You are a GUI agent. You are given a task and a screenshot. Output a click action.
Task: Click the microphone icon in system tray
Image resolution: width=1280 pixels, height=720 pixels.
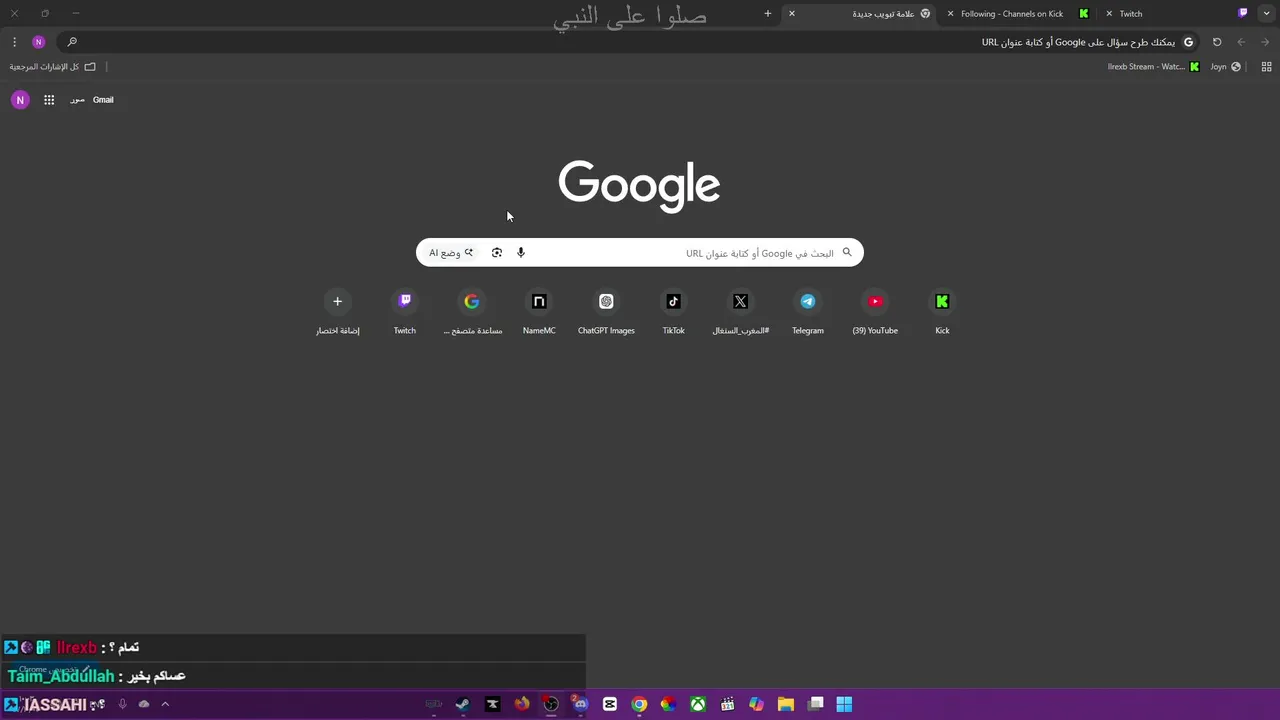coord(122,704)
